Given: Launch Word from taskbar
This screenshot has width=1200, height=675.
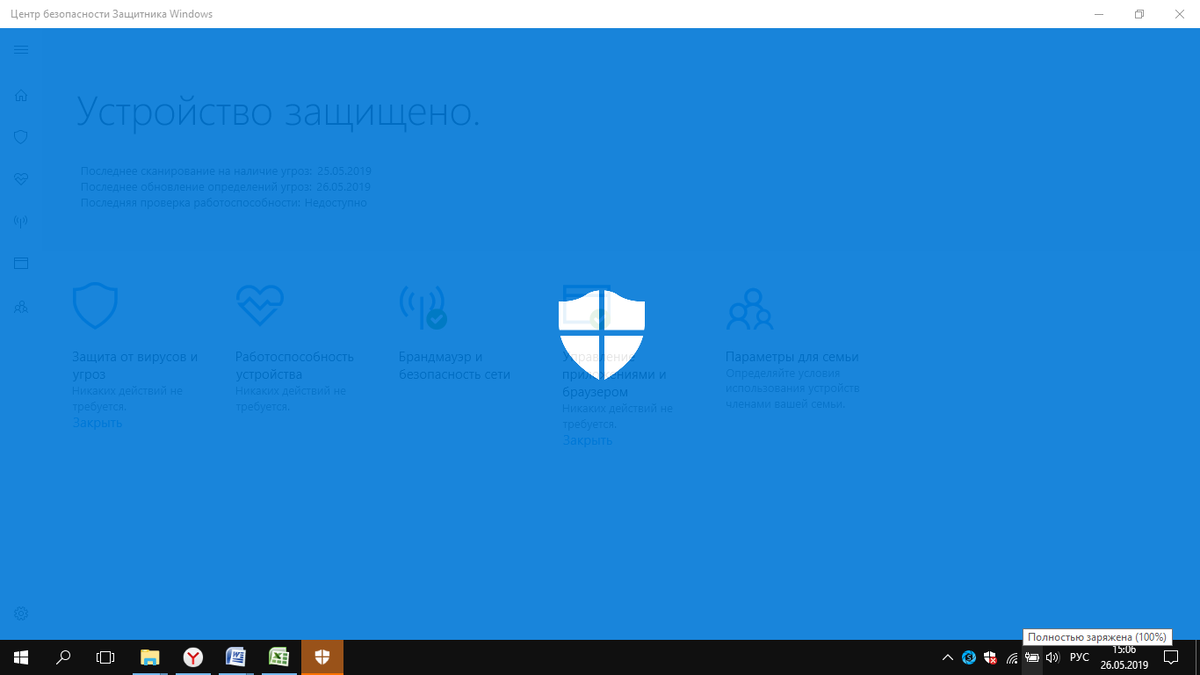Looking at the screenshot, I should 236,657.
